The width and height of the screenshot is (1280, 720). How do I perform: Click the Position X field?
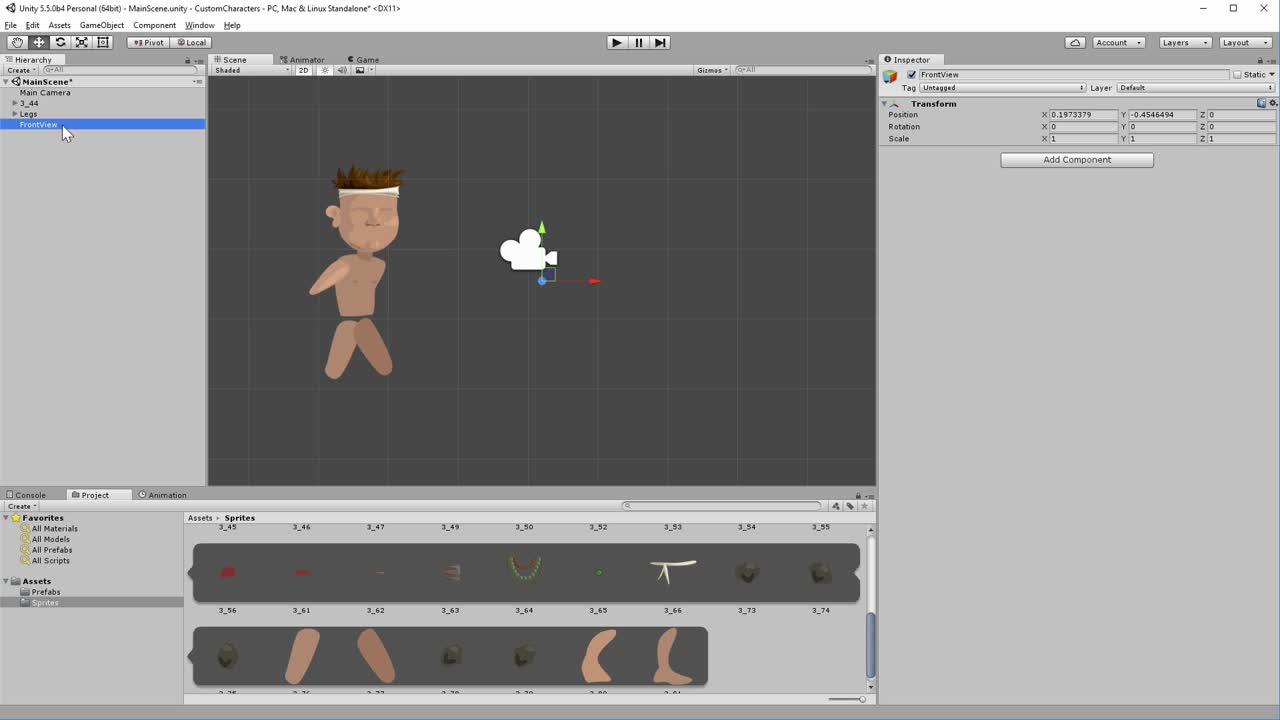1084,115
